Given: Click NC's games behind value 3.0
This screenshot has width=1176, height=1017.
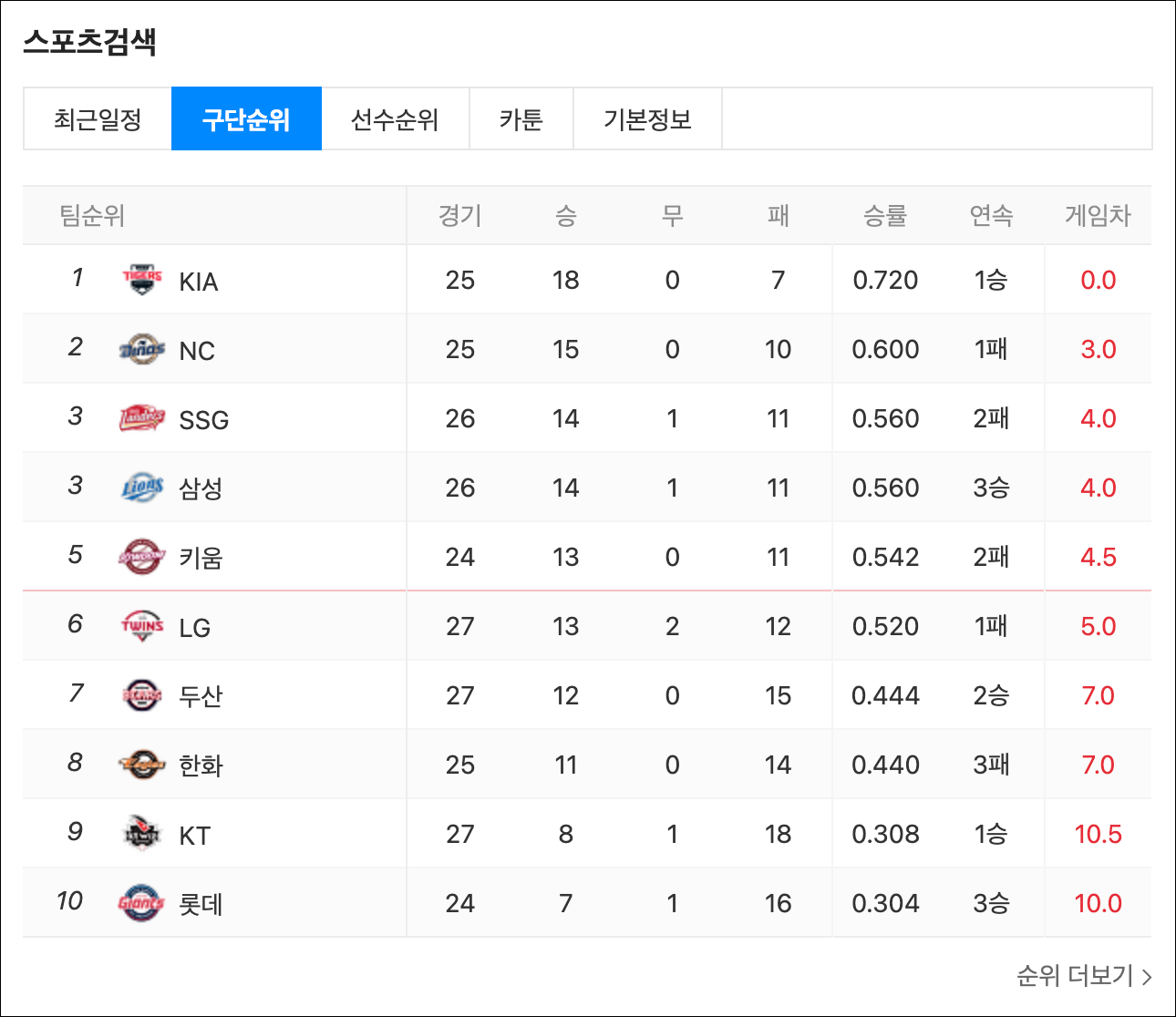Looking at the screenshot, I should click(x=1098, y=349).
